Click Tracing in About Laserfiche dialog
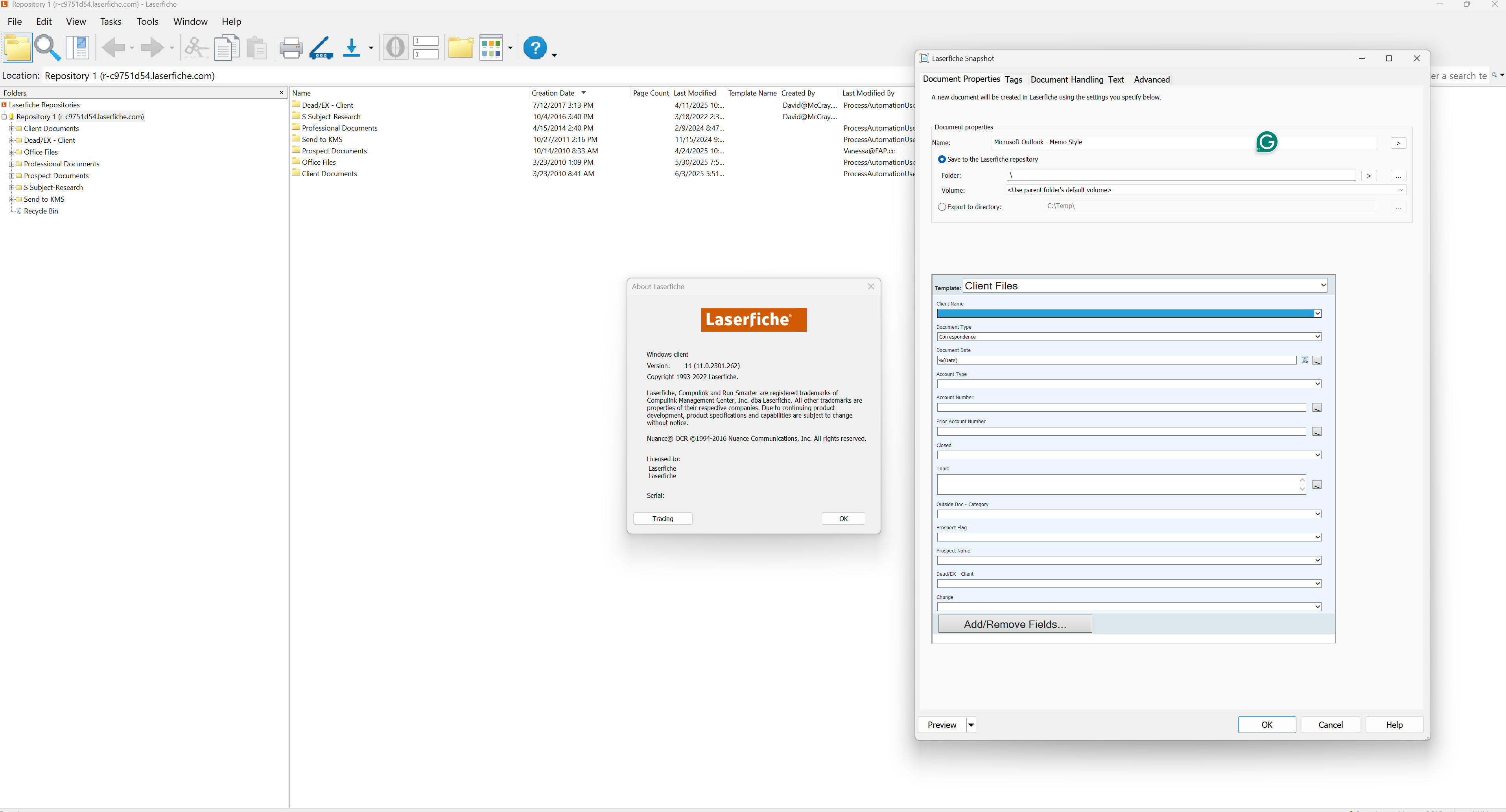The width and height of the screenshot is (1506, 812). pos(662,519)
